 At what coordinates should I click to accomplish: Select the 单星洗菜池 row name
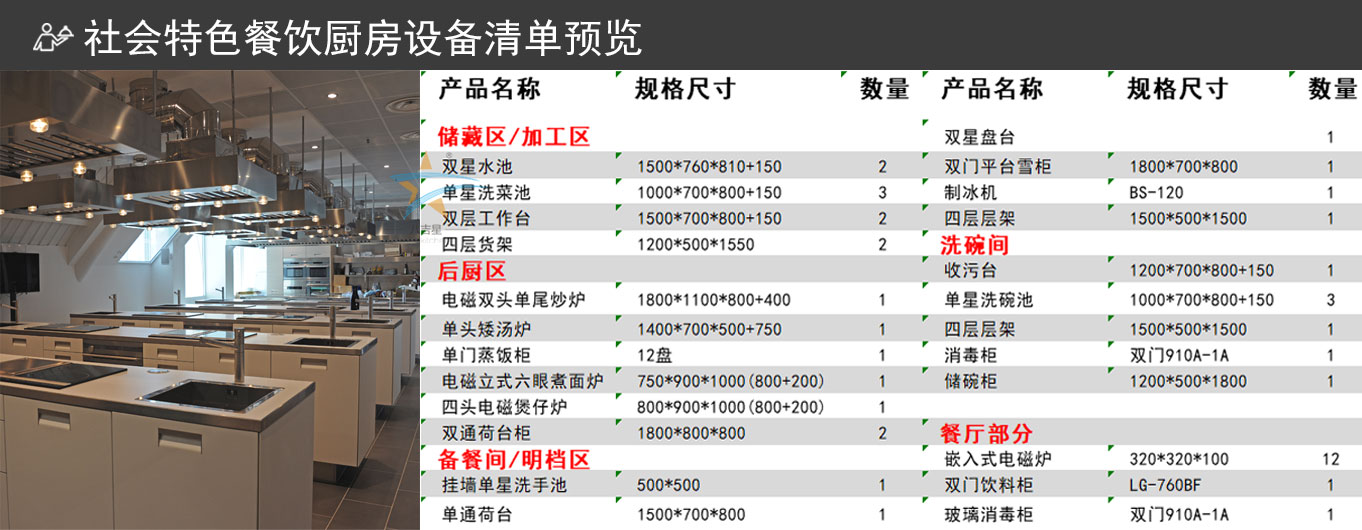pos(486,192)
